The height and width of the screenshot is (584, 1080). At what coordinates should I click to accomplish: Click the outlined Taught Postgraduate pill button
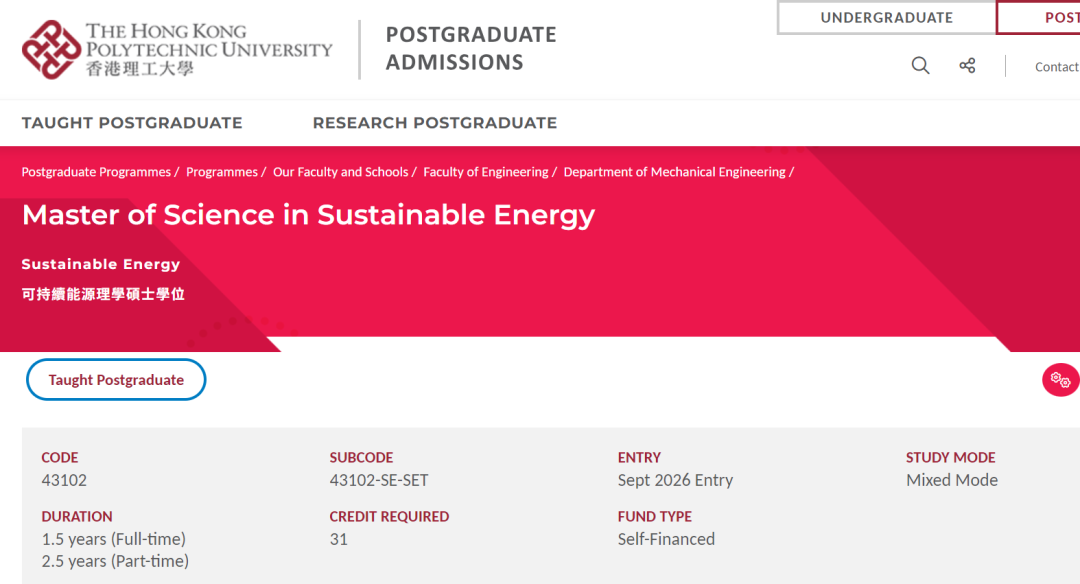(x=116, y=380)
